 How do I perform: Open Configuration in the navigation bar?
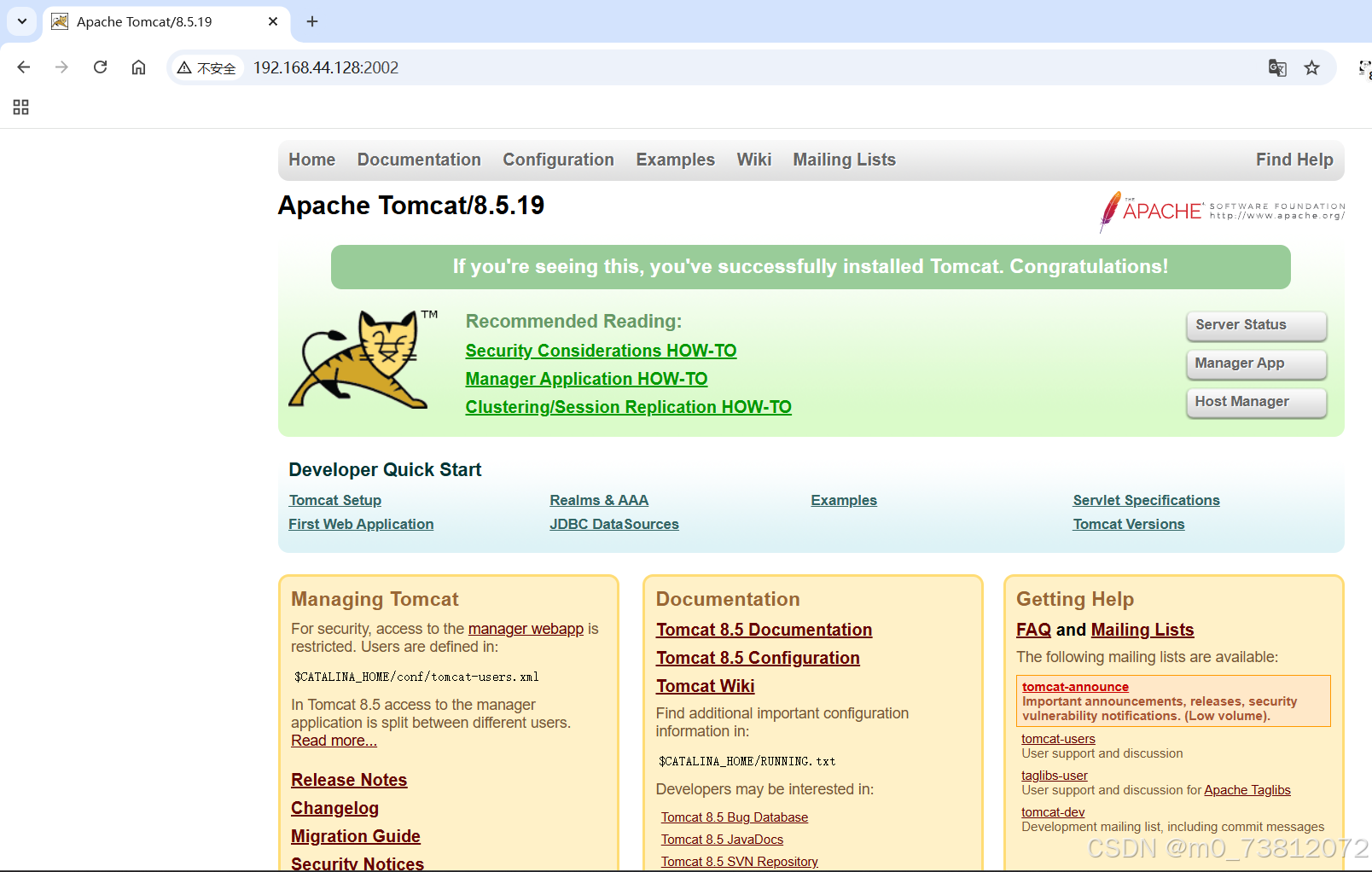click(x=558, y=160)
